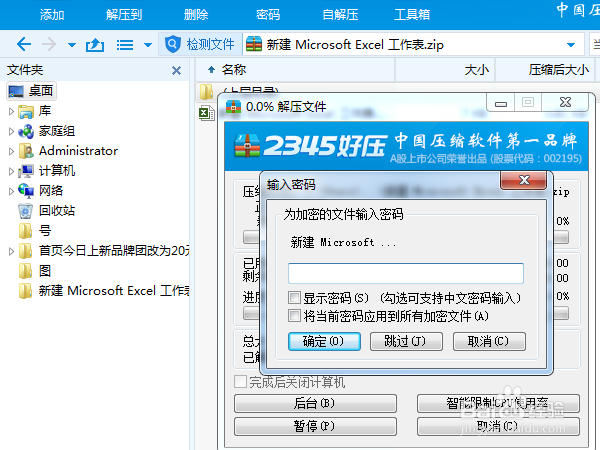This screenshot has width=600, height=450.
Task: Select 自解压 in the top toolbar
Action: [x=340, y=15]
